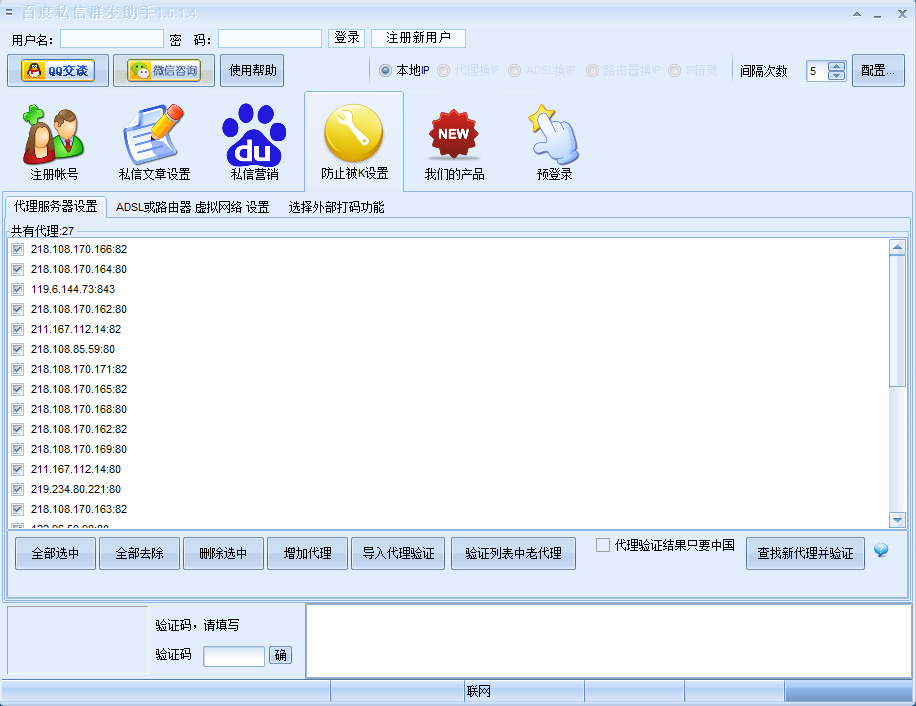Click 增加代理 button
The width and height of the screenshot is (916, 706).
[x=307, y=553]
